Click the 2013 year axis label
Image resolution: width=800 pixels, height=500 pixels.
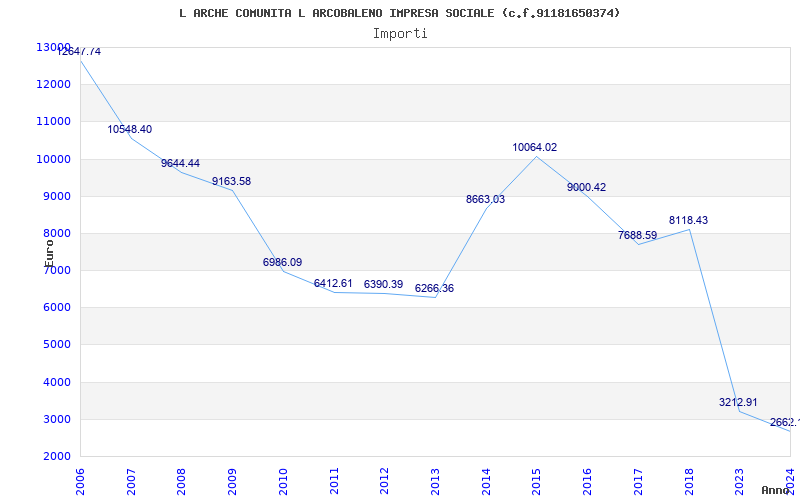[435, 481]
